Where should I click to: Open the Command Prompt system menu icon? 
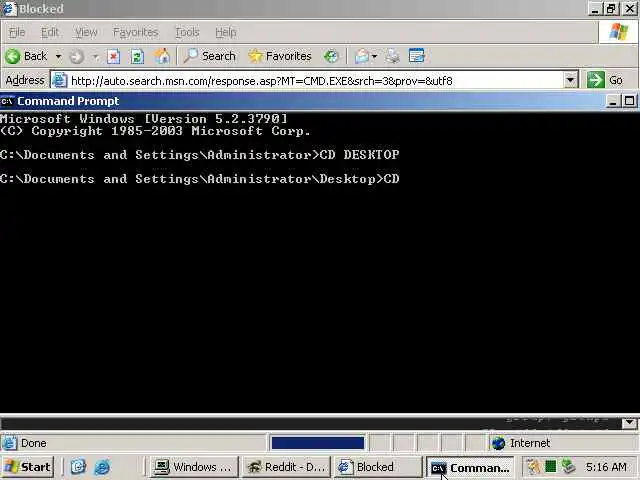click(7, 101)
